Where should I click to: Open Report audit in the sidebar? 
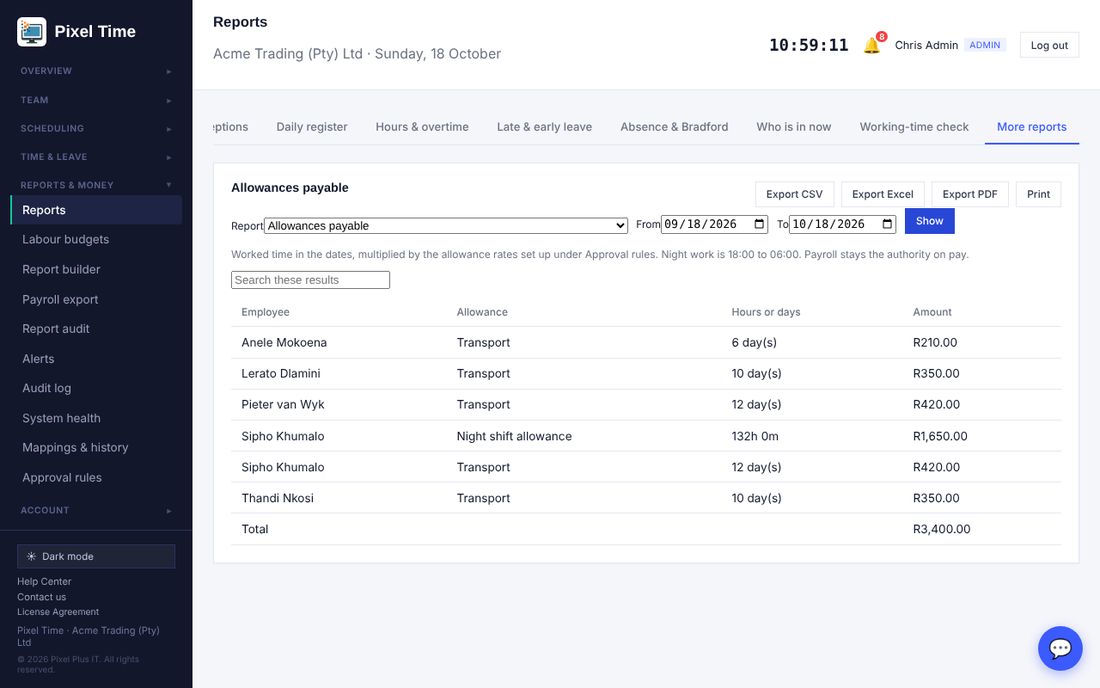(96, 329)
